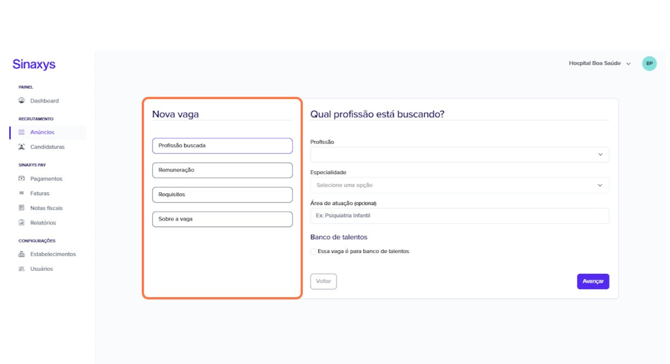Click the Área de atuação input field
The height and width of the screenshot is (364, 670).
(x=460, y=216)
